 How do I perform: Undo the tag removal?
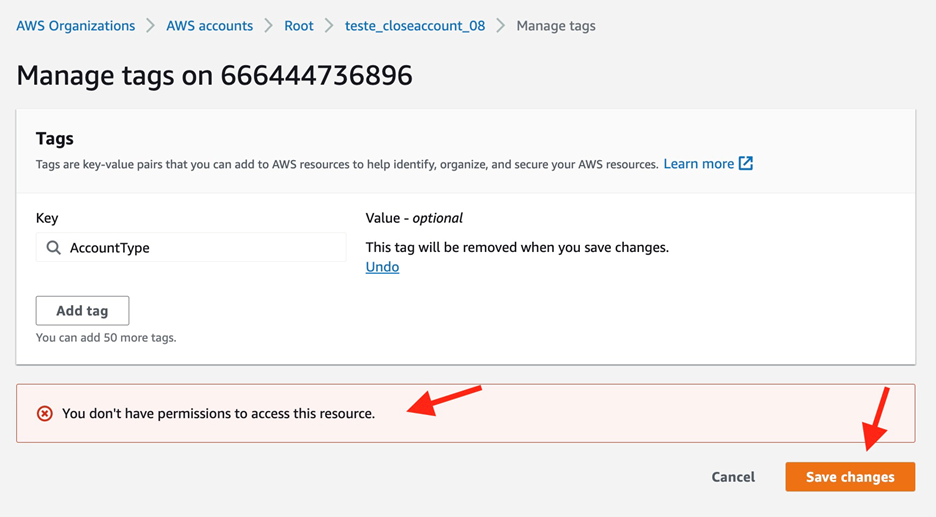(382, 267)
